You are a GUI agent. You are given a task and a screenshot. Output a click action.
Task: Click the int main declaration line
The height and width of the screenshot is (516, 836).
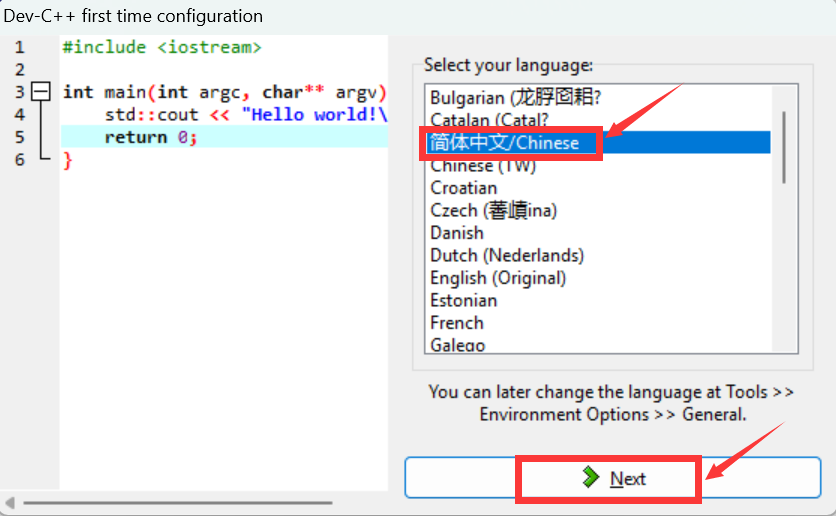pyautogui.click(x=224, y=92)
